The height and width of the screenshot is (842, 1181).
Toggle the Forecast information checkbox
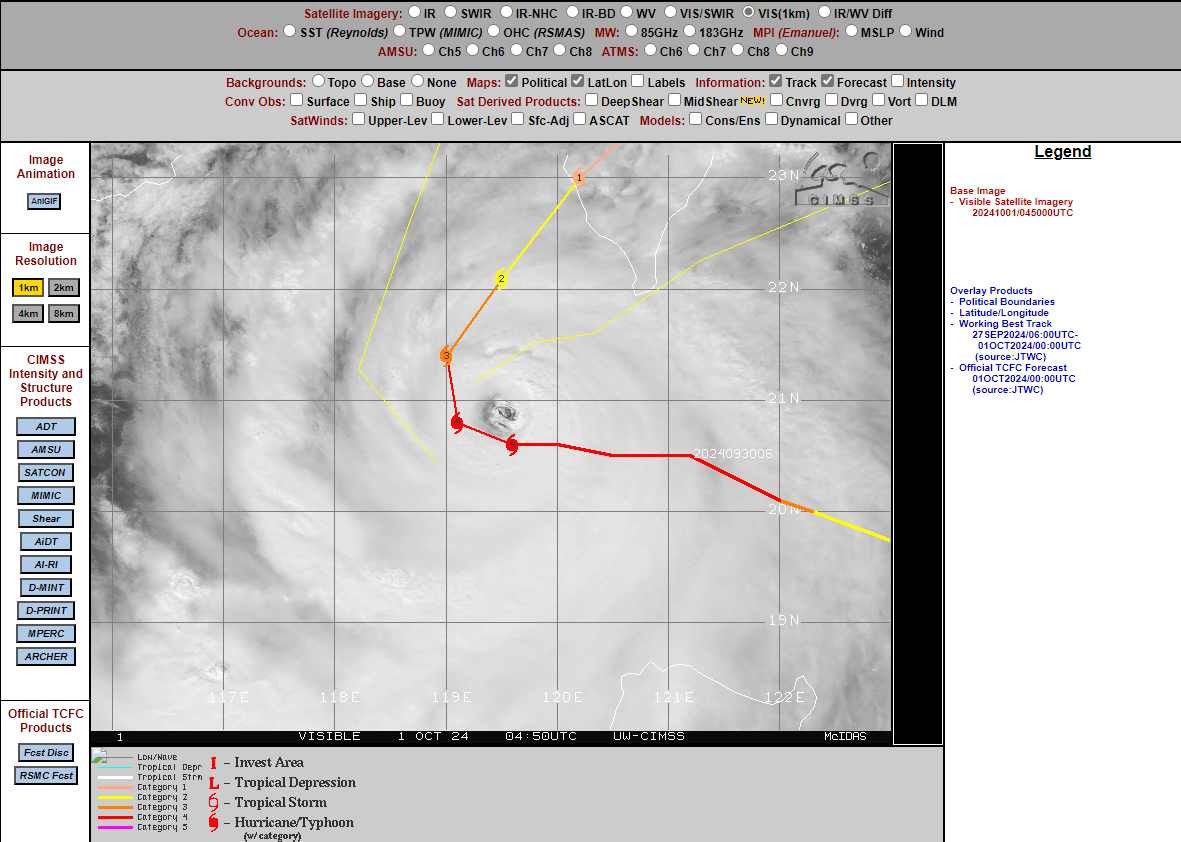point(827,81)
